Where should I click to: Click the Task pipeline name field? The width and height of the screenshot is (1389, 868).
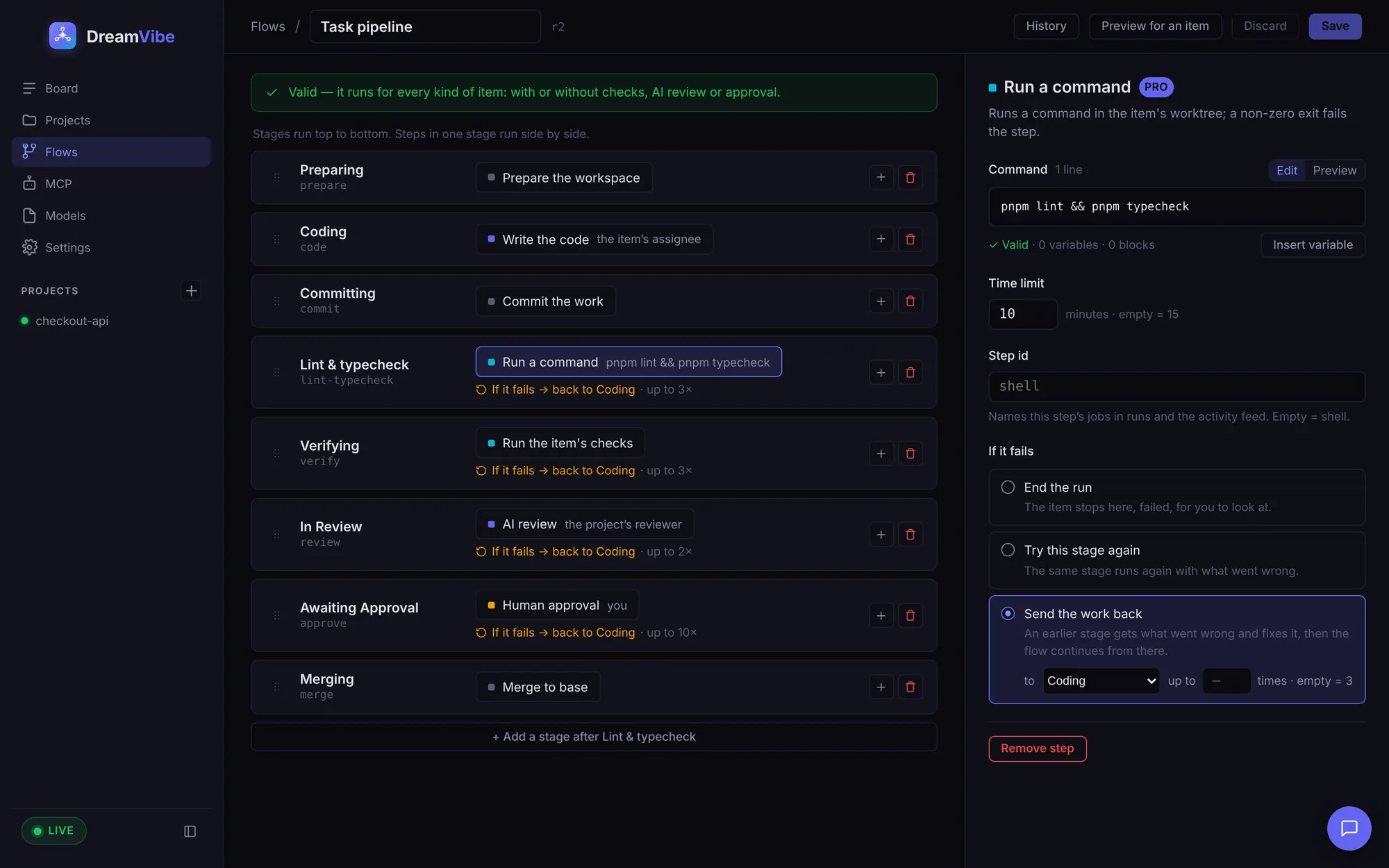425,26
